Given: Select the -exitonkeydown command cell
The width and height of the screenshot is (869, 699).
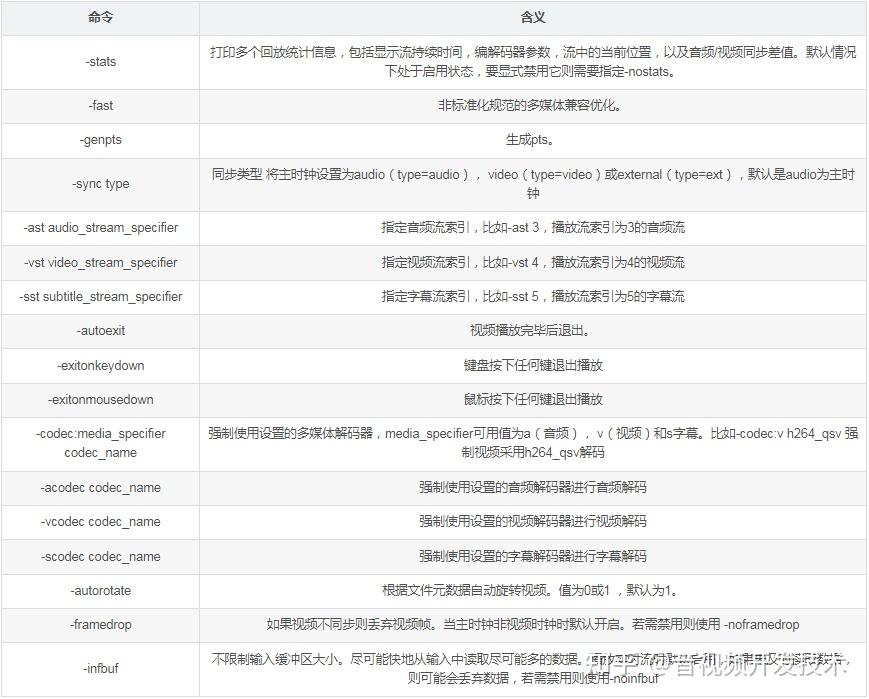Looking at the screenshot, I should tap(100, 366).
